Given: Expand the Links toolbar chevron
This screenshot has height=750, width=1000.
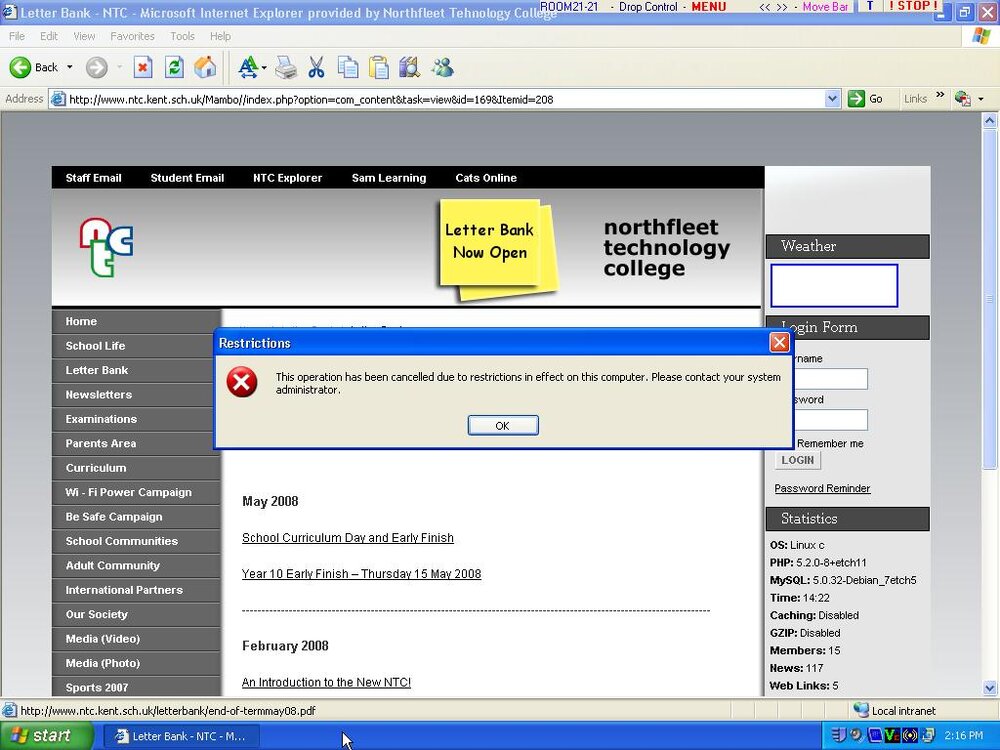Looking at the screenshot, I should click(940, 95).
